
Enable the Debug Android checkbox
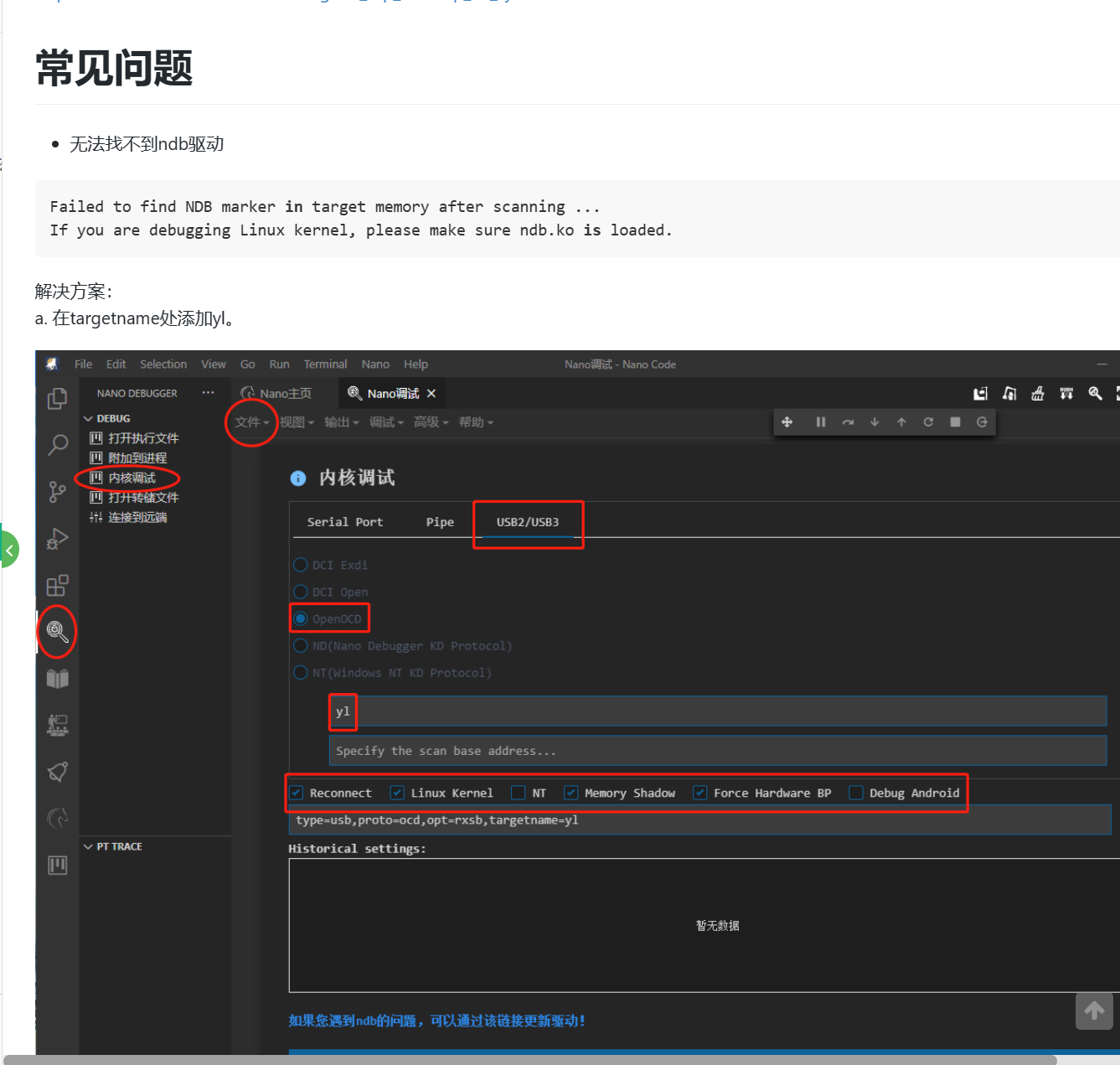point(856,793)
